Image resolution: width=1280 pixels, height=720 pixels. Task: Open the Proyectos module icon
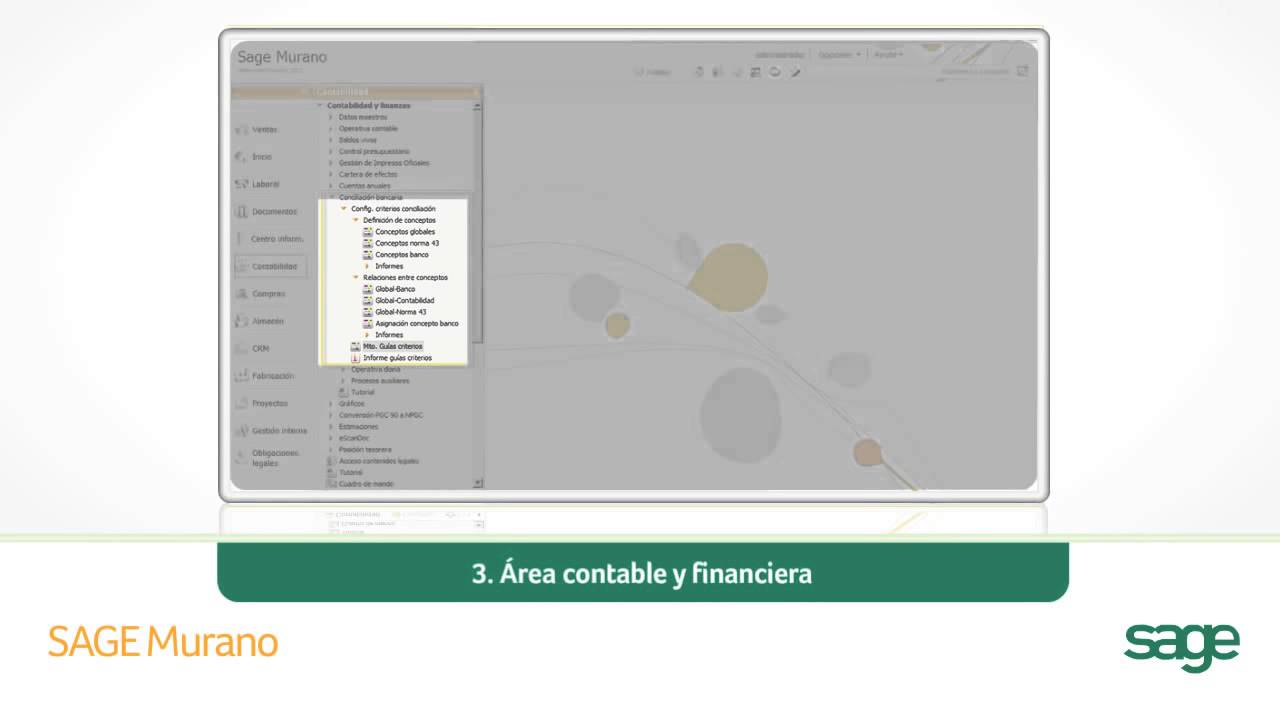click(241, 403)
